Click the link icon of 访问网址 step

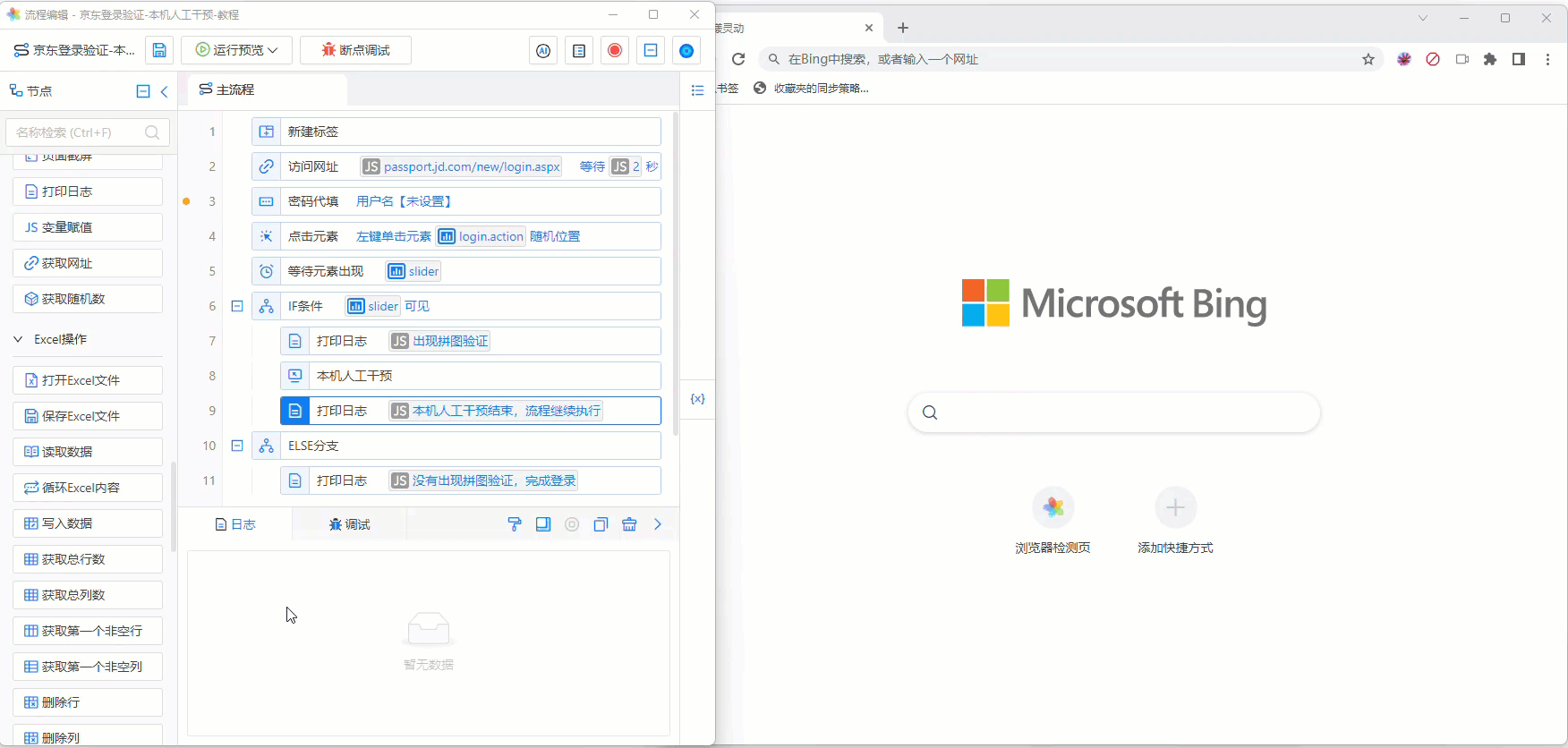pos(267,166)
